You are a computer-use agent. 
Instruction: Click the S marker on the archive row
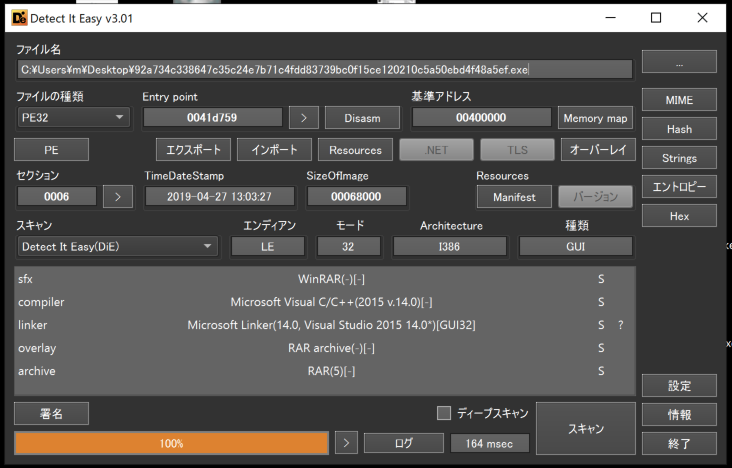coord(601,371)
